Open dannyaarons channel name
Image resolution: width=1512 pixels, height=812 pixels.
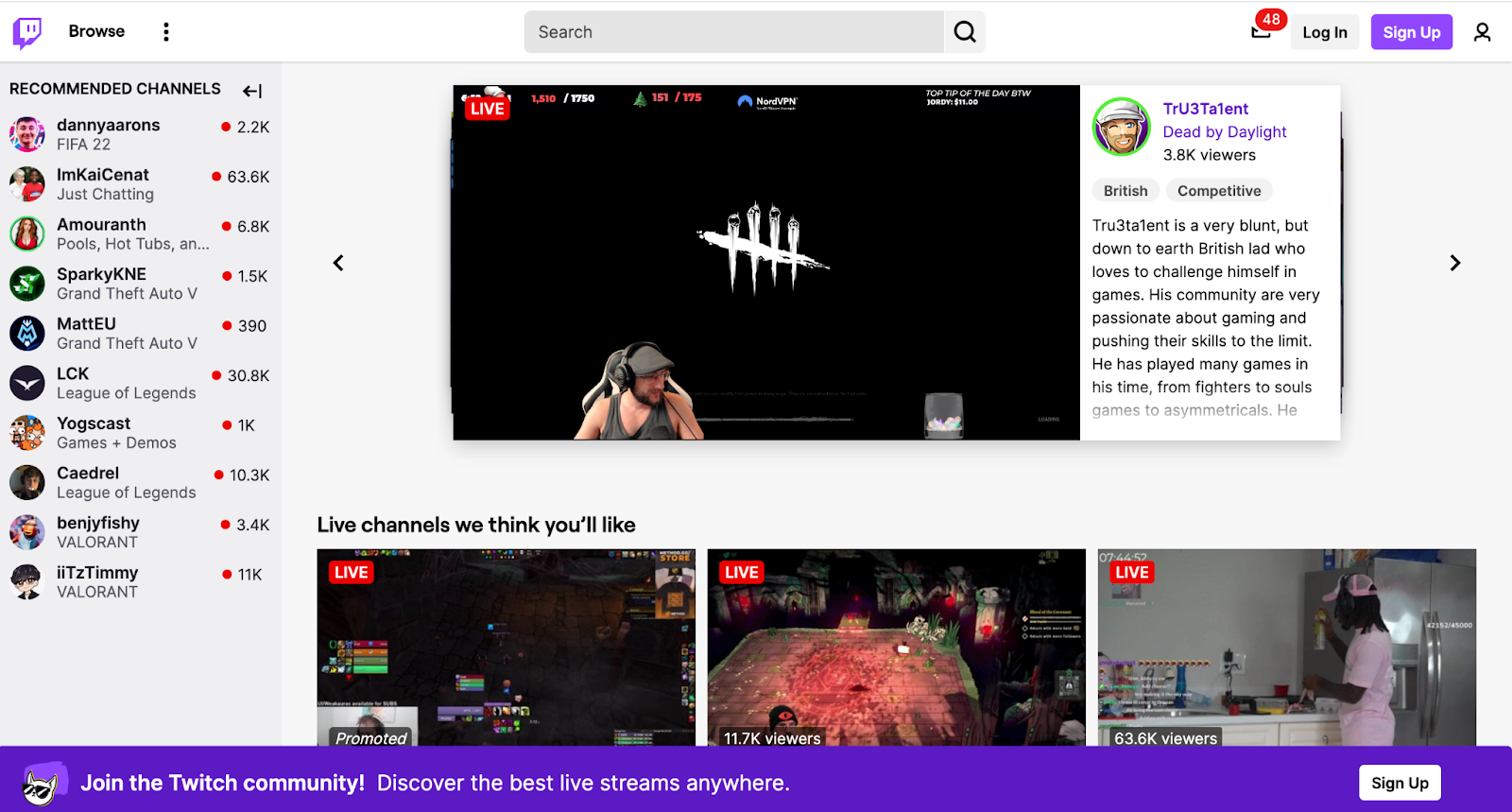(x=109, y=125)
